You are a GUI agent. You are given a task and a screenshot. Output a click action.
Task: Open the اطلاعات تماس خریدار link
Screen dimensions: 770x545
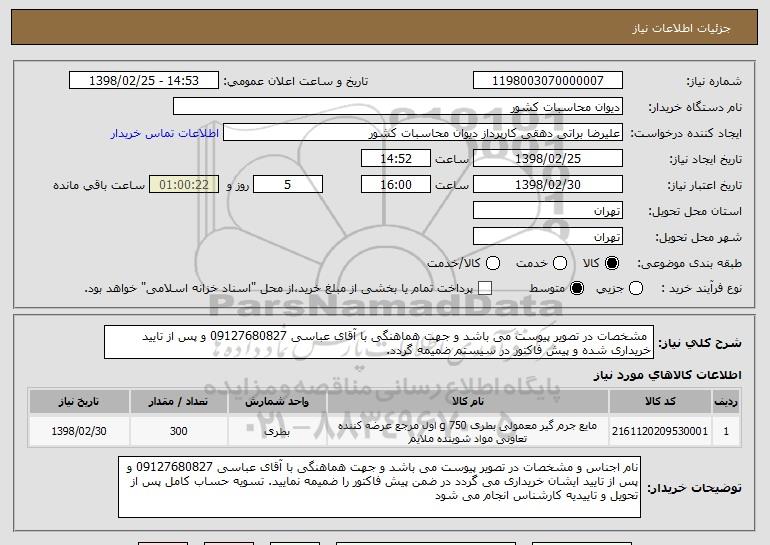[x=165, y=133]
